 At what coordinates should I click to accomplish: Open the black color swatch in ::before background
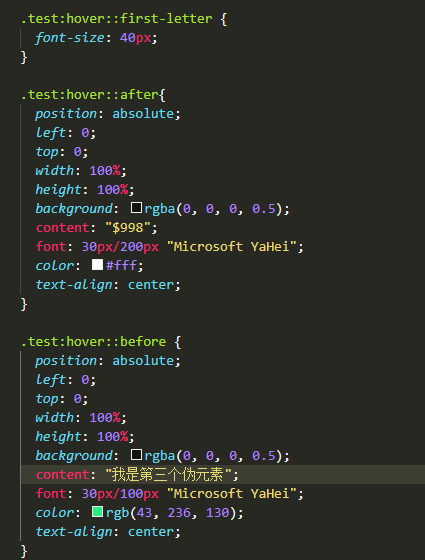coord(136,455)
